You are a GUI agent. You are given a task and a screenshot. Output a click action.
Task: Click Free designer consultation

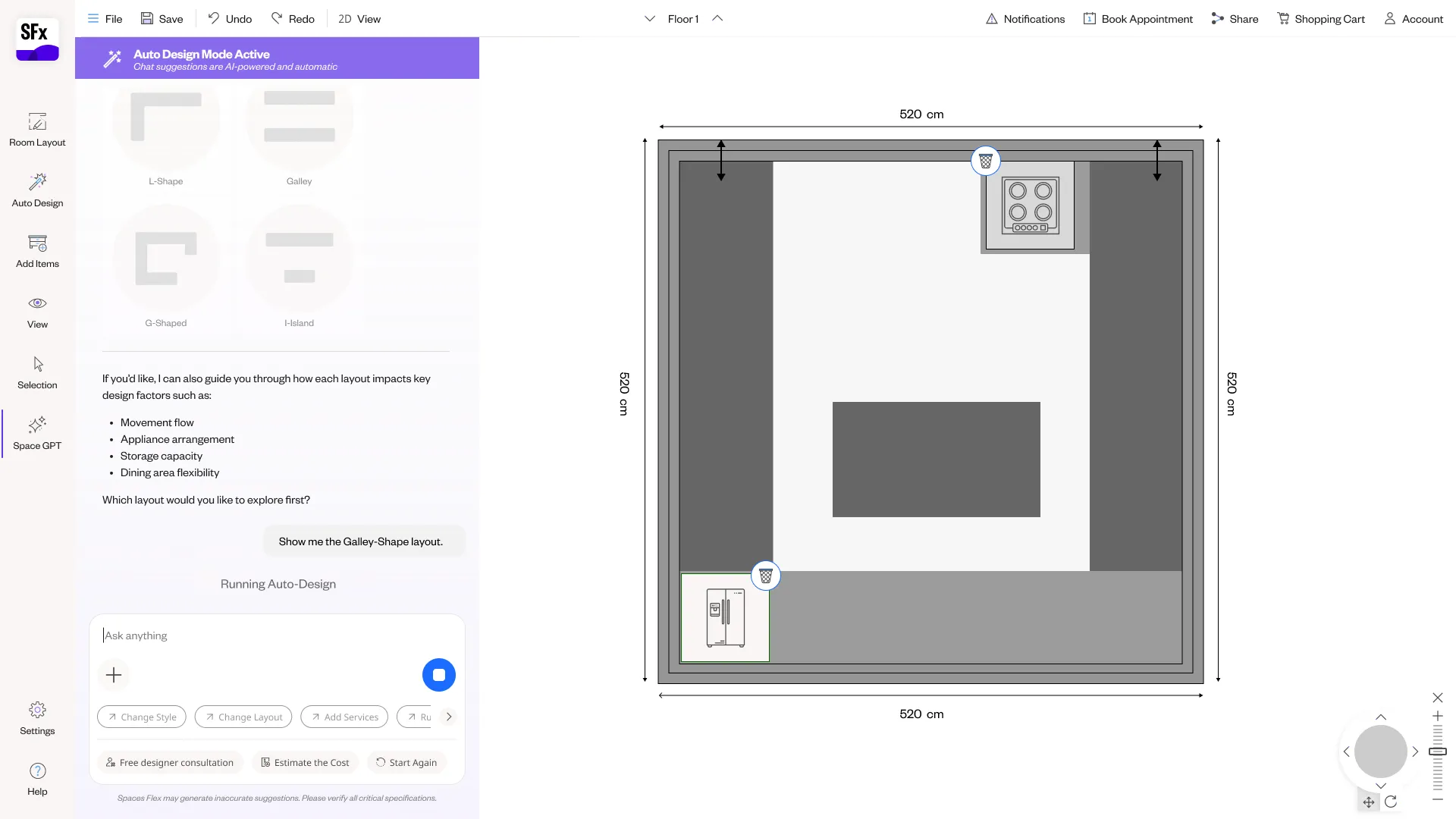[170, 762]
